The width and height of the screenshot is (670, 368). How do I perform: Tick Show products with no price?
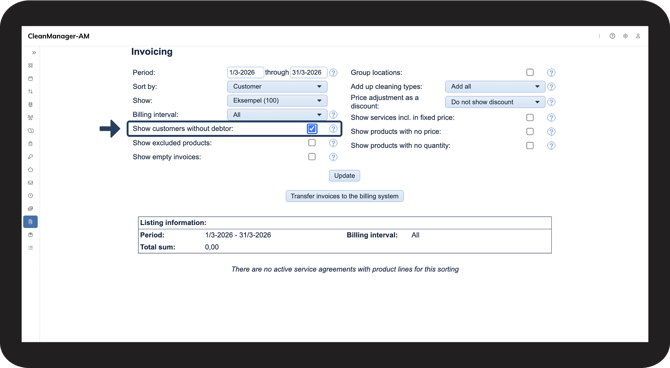(x=530, y=132)
